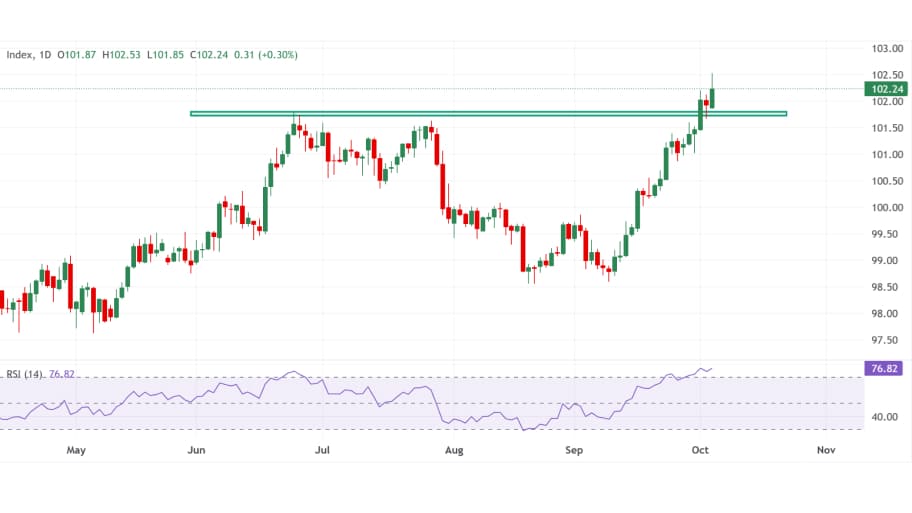Image resolution: width=912 pixels, height=513 pixels.
Task: Click the RSI (14) indicator label
Action: point(24,374)
